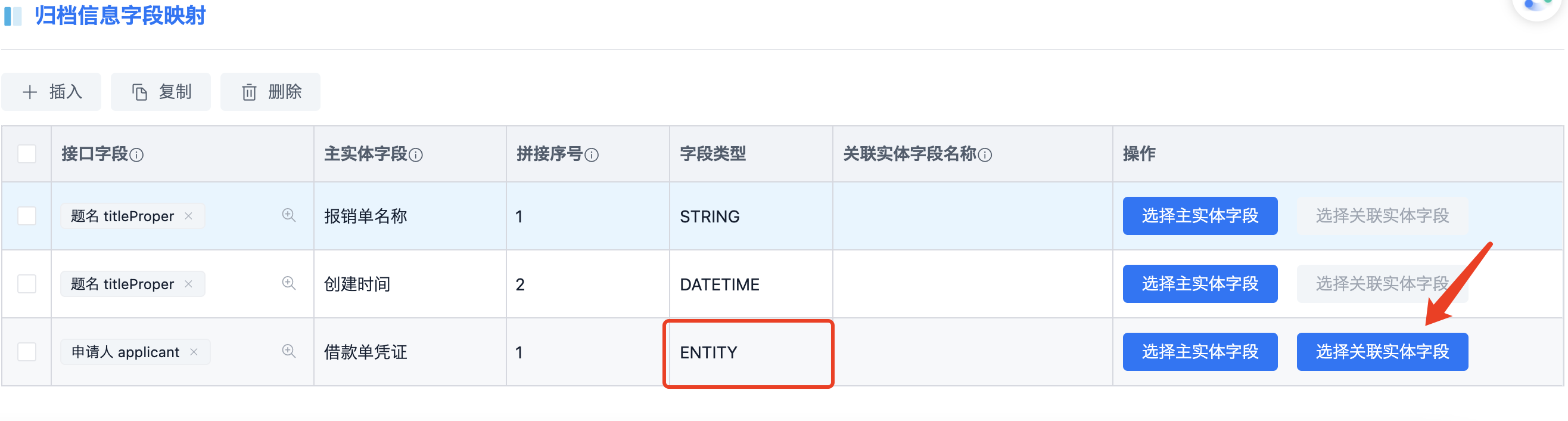The height and width of the screenshot is (421, 1568).
Task: Show info tooltip beside 主实体字段 header
Action: [416, 156]
